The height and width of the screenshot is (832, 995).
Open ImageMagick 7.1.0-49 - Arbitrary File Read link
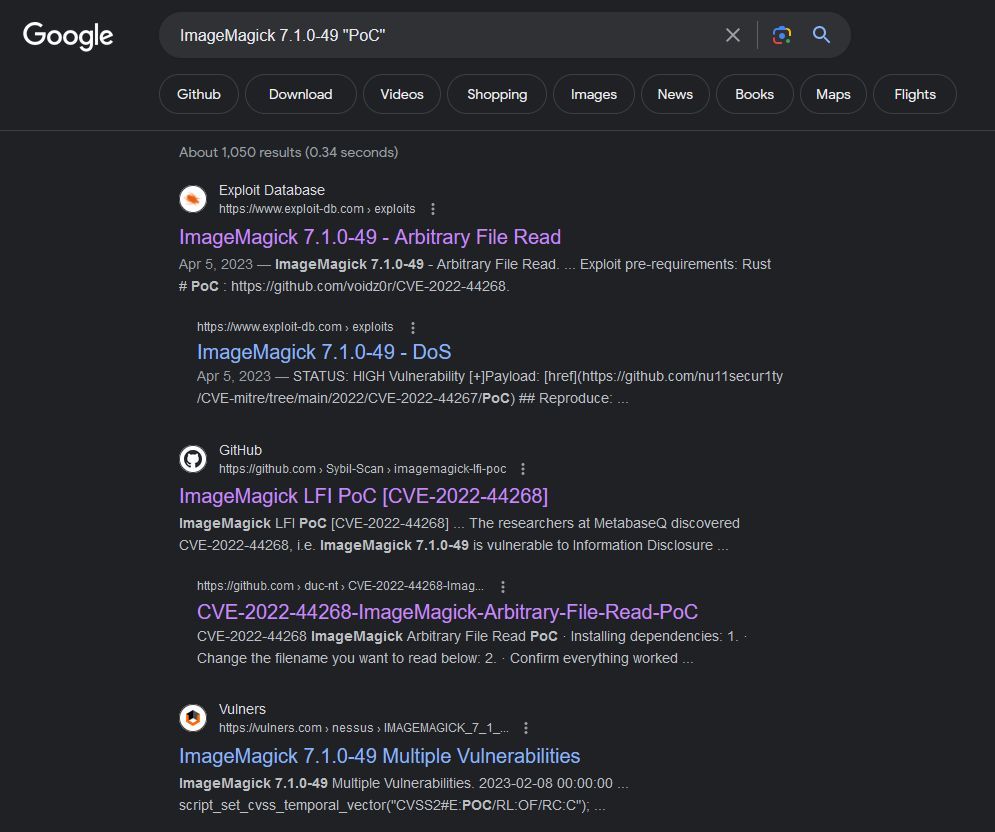coord(370,237)
